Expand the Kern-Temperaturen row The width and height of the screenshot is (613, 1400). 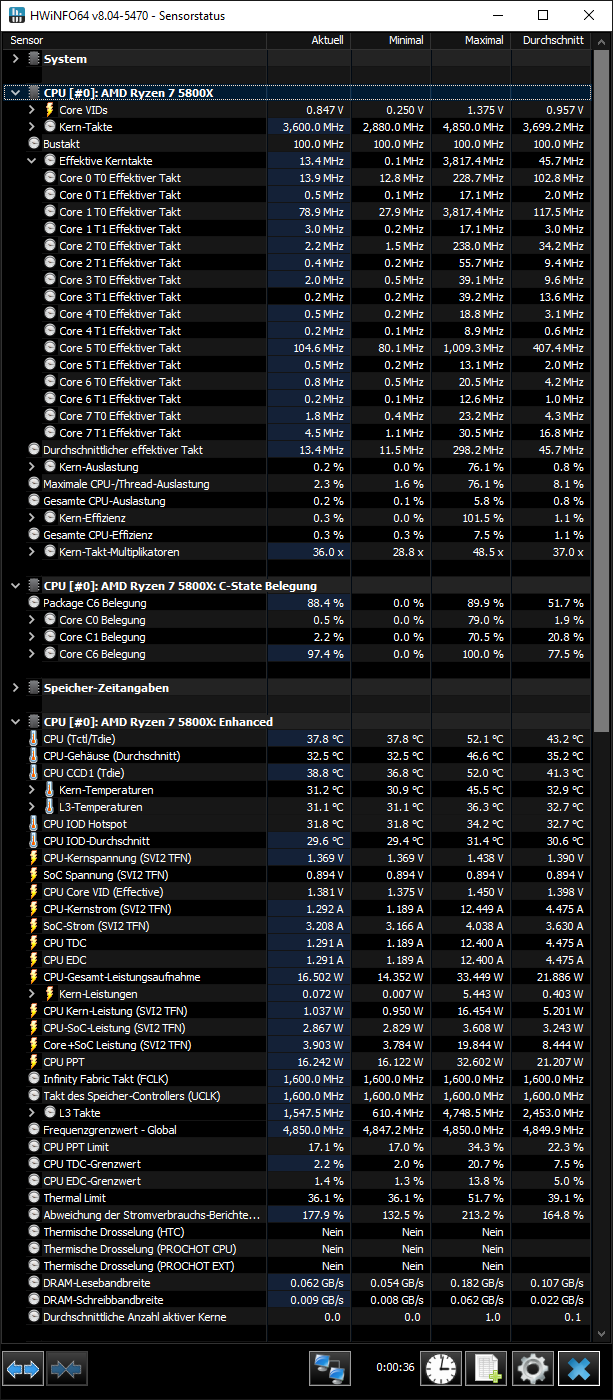coord(32,790)
